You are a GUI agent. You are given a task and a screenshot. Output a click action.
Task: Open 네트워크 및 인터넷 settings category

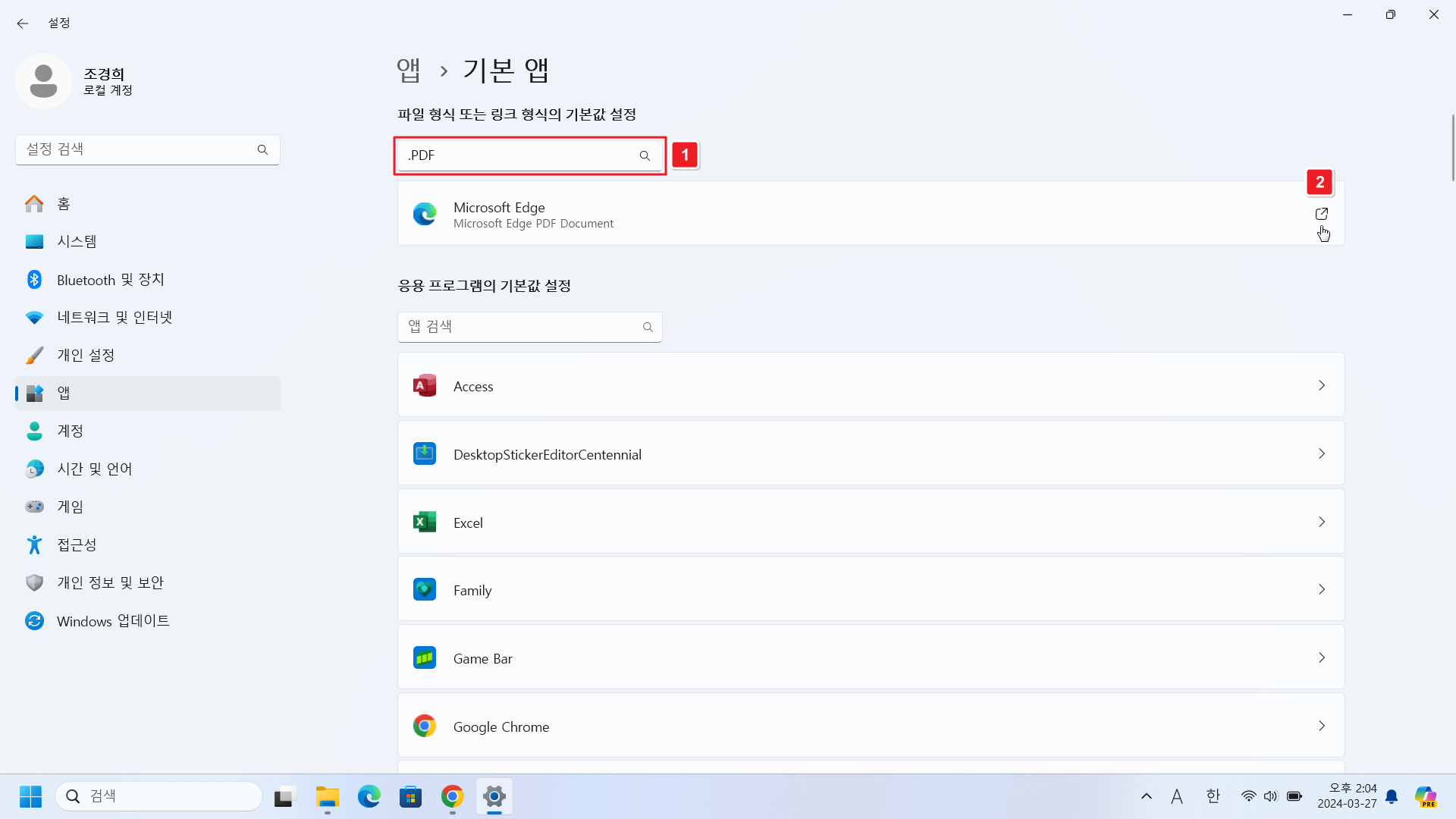[148, 317]
